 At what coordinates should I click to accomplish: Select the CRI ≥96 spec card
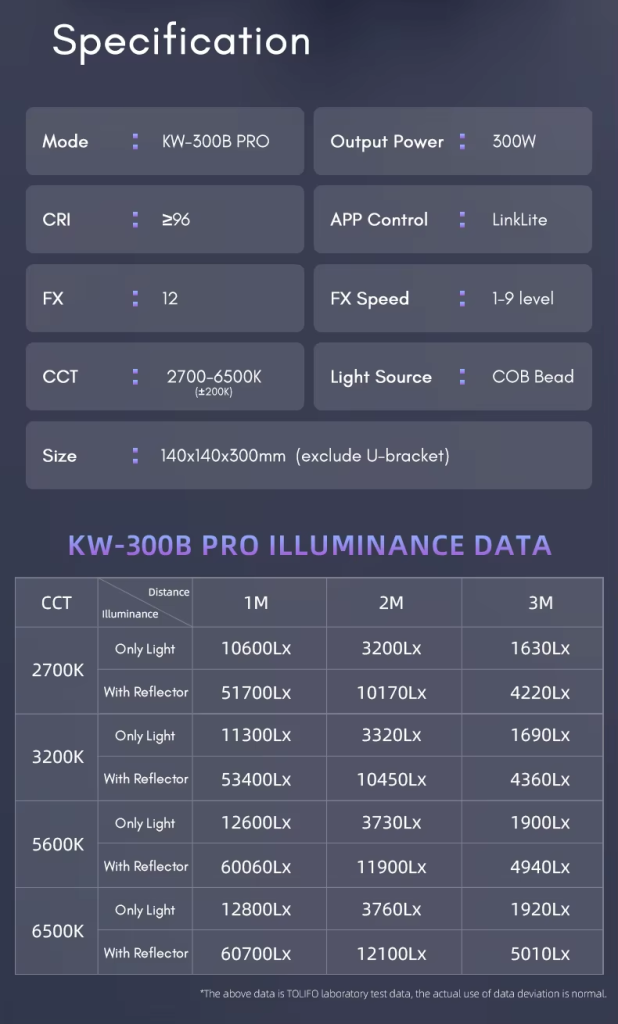point(165,219)
